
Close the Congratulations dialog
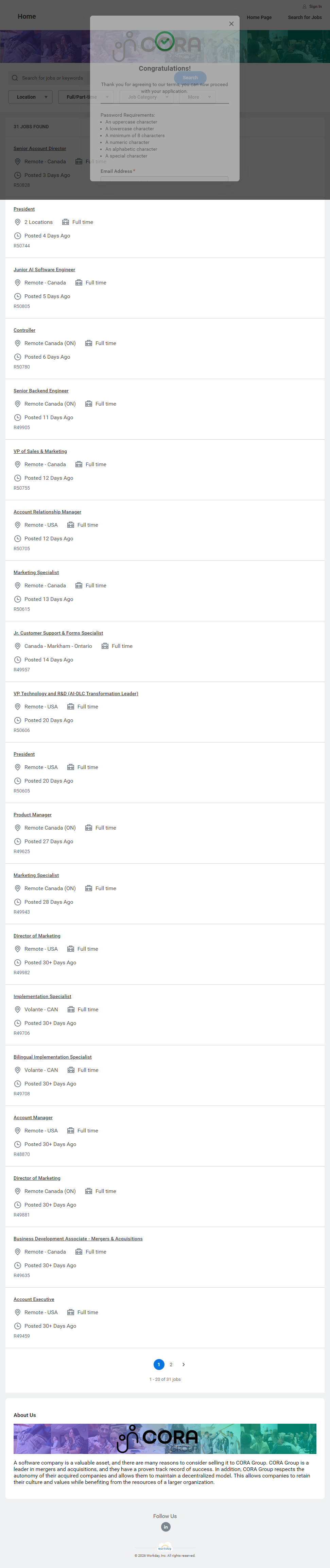coord(231,24)
